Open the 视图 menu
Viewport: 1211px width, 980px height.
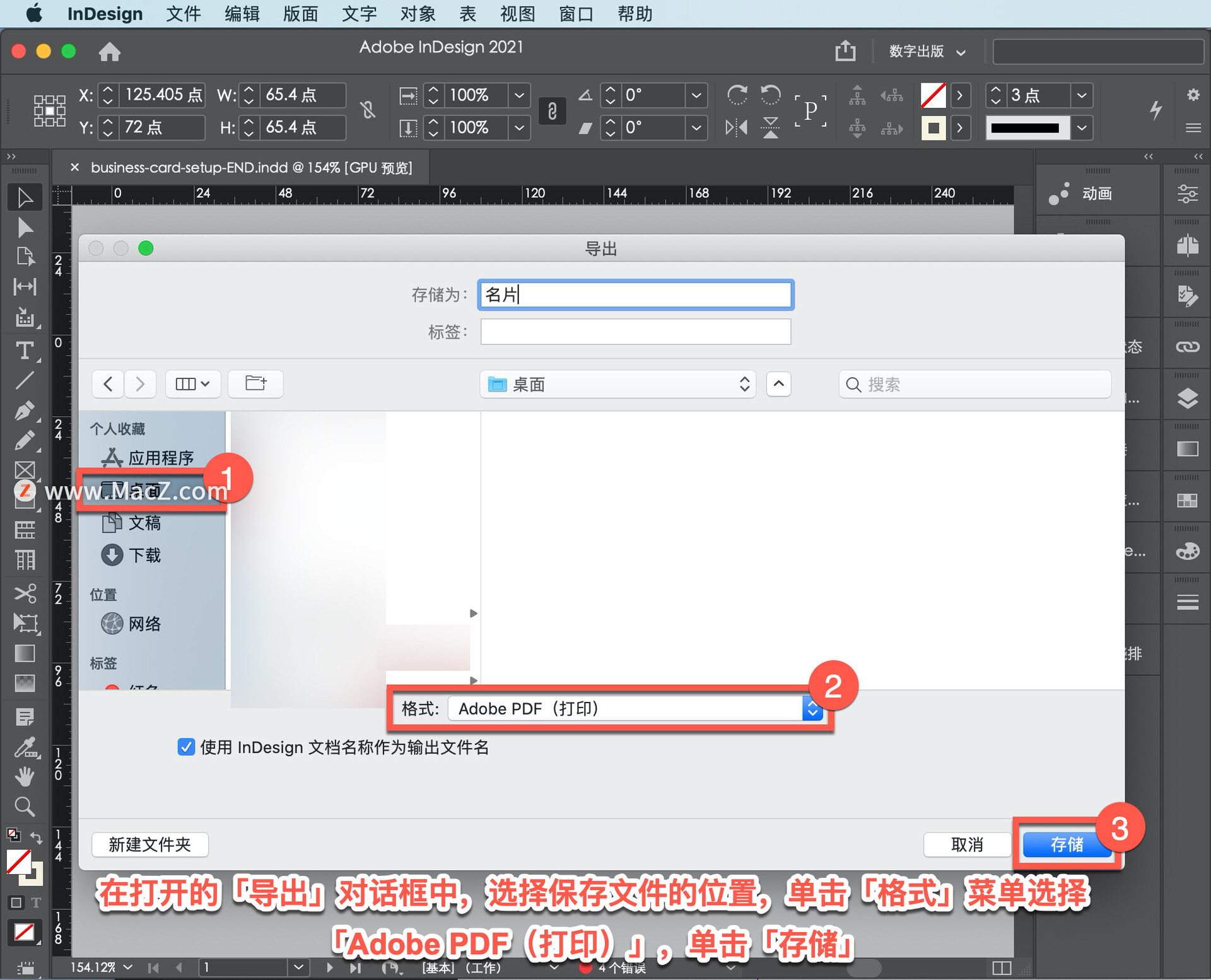[x=517, y=14]
